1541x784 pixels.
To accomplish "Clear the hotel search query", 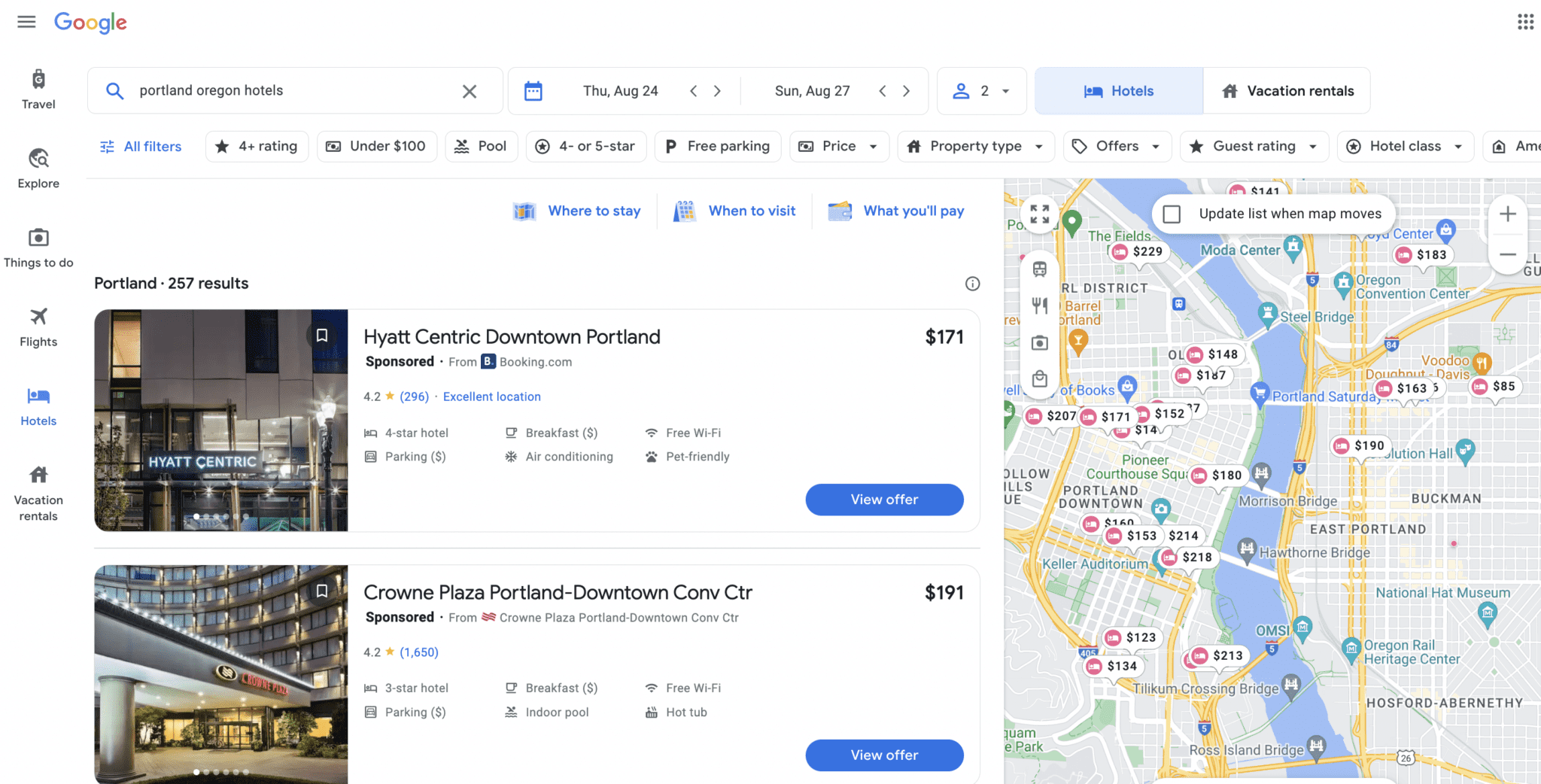I will (470, 90).
